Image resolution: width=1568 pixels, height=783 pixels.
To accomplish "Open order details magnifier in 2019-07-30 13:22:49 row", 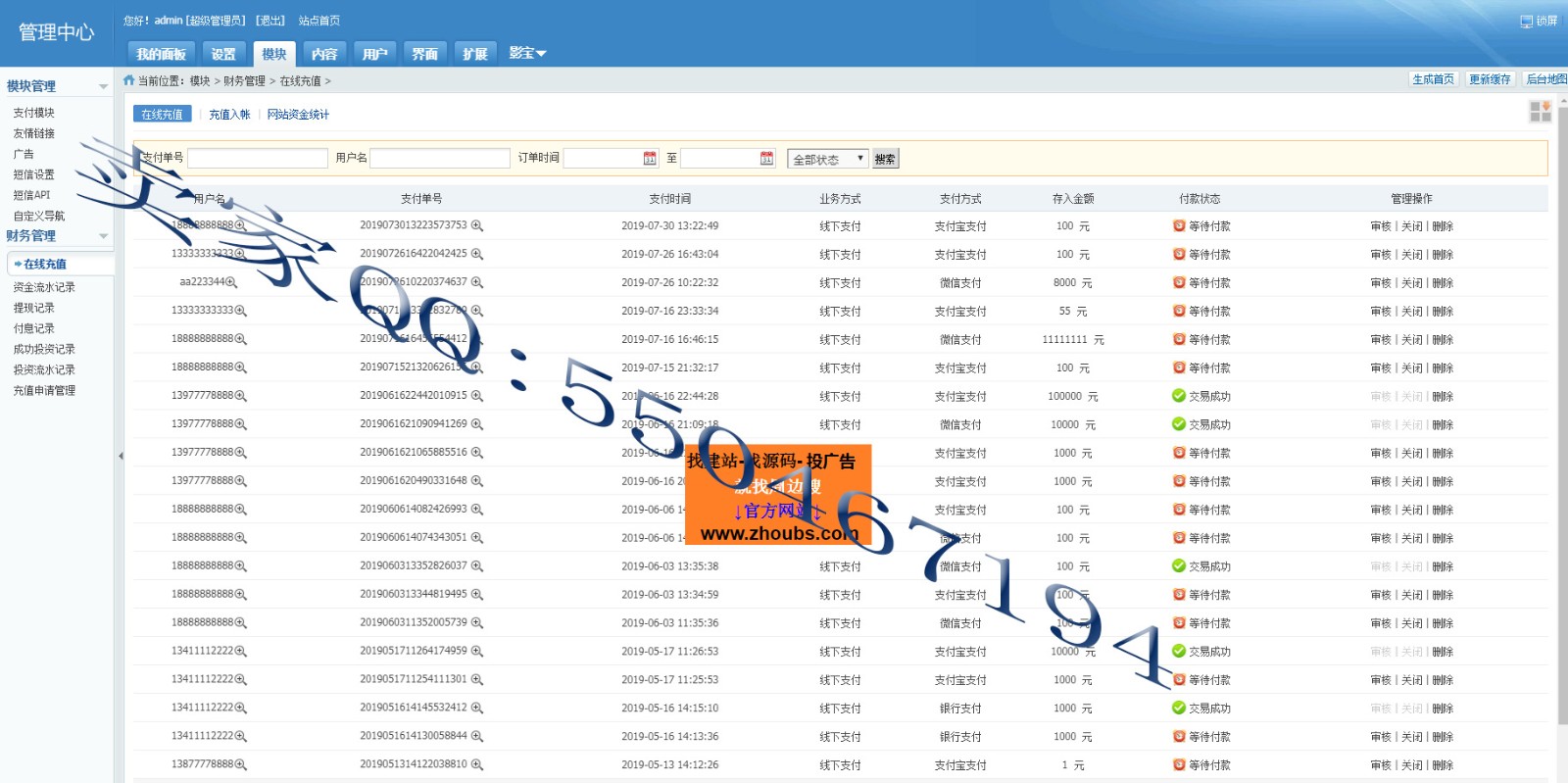I will [477, 225].
